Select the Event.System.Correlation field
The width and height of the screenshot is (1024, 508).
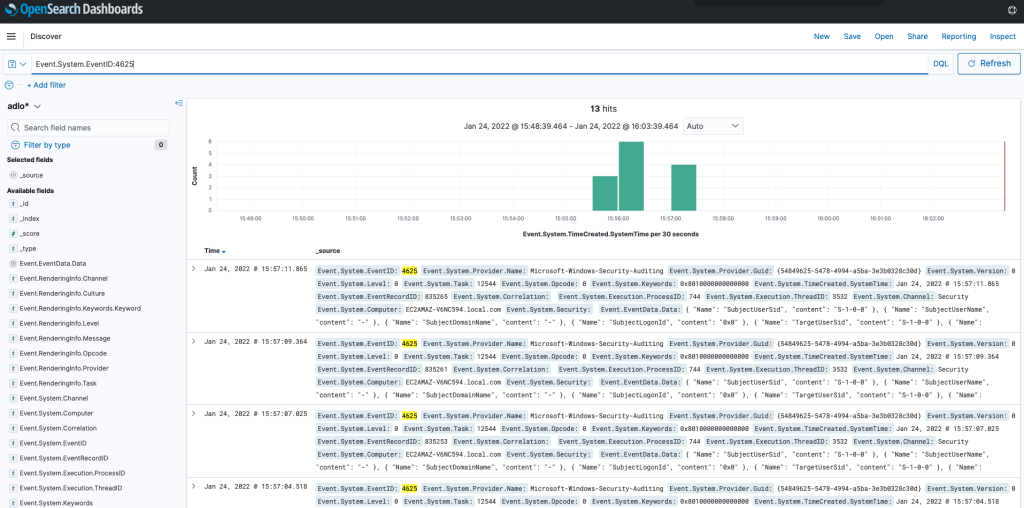tap(58, 428)
